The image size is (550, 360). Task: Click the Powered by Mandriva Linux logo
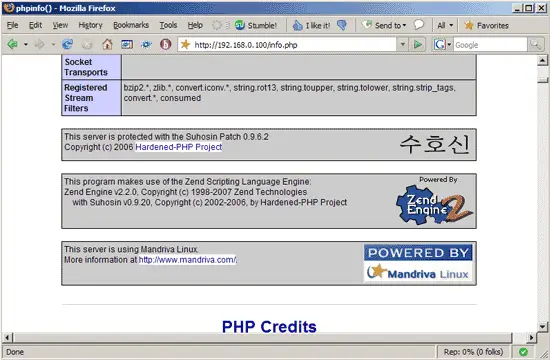(x=418, y=263)
